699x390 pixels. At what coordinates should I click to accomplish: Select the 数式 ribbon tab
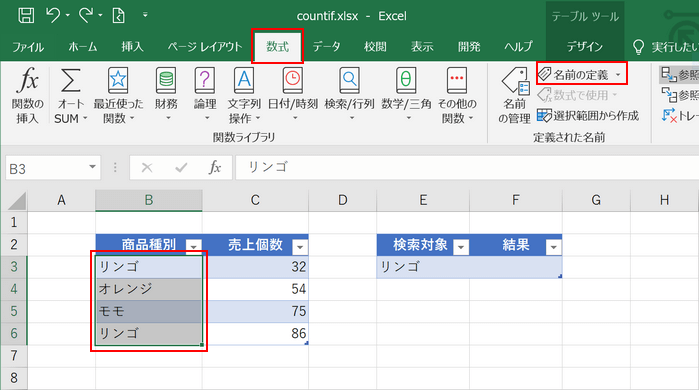click(x=277, y=46)
